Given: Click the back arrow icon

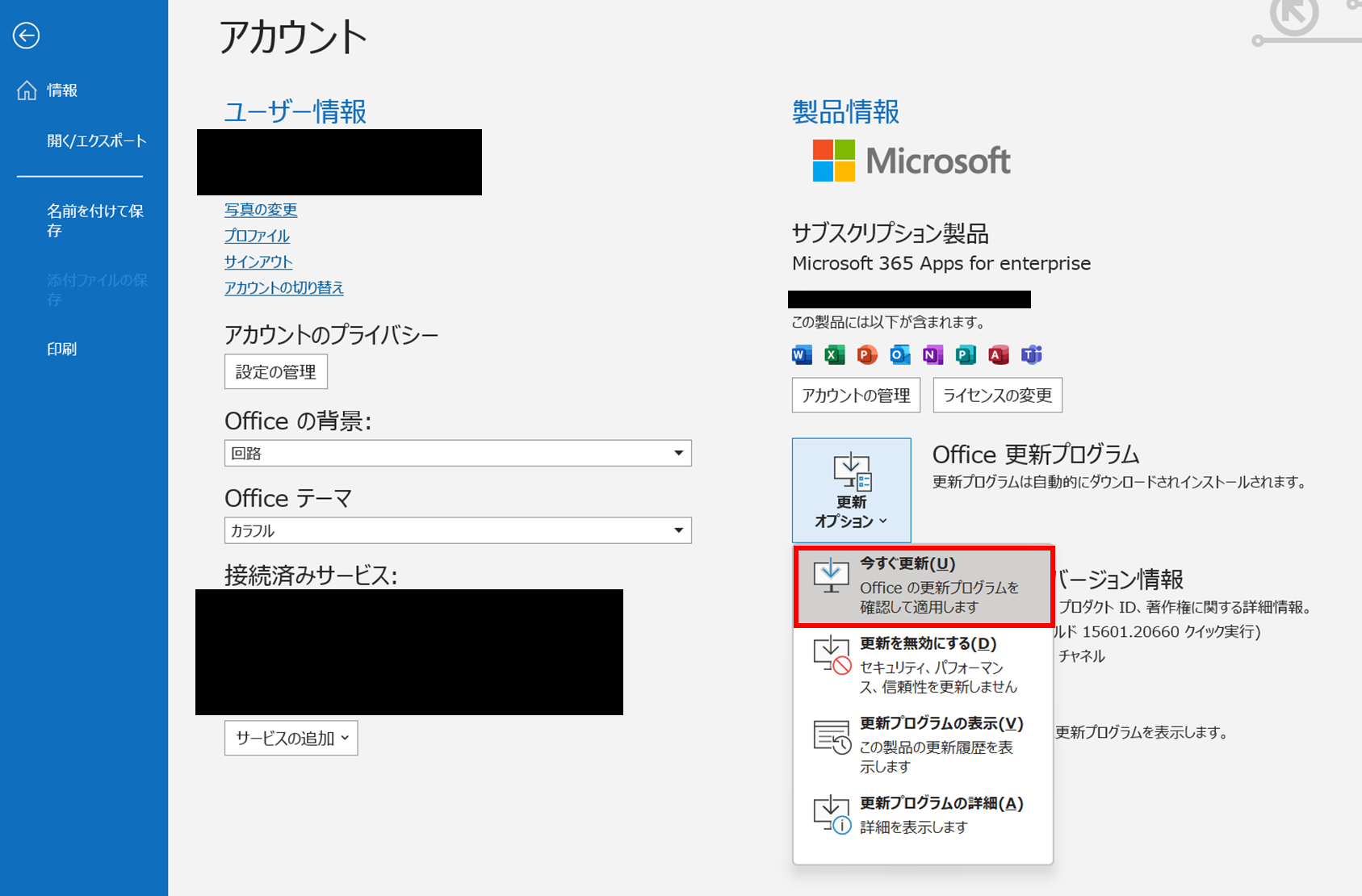Looking at the screenshot, I should [x=27, y=36].
